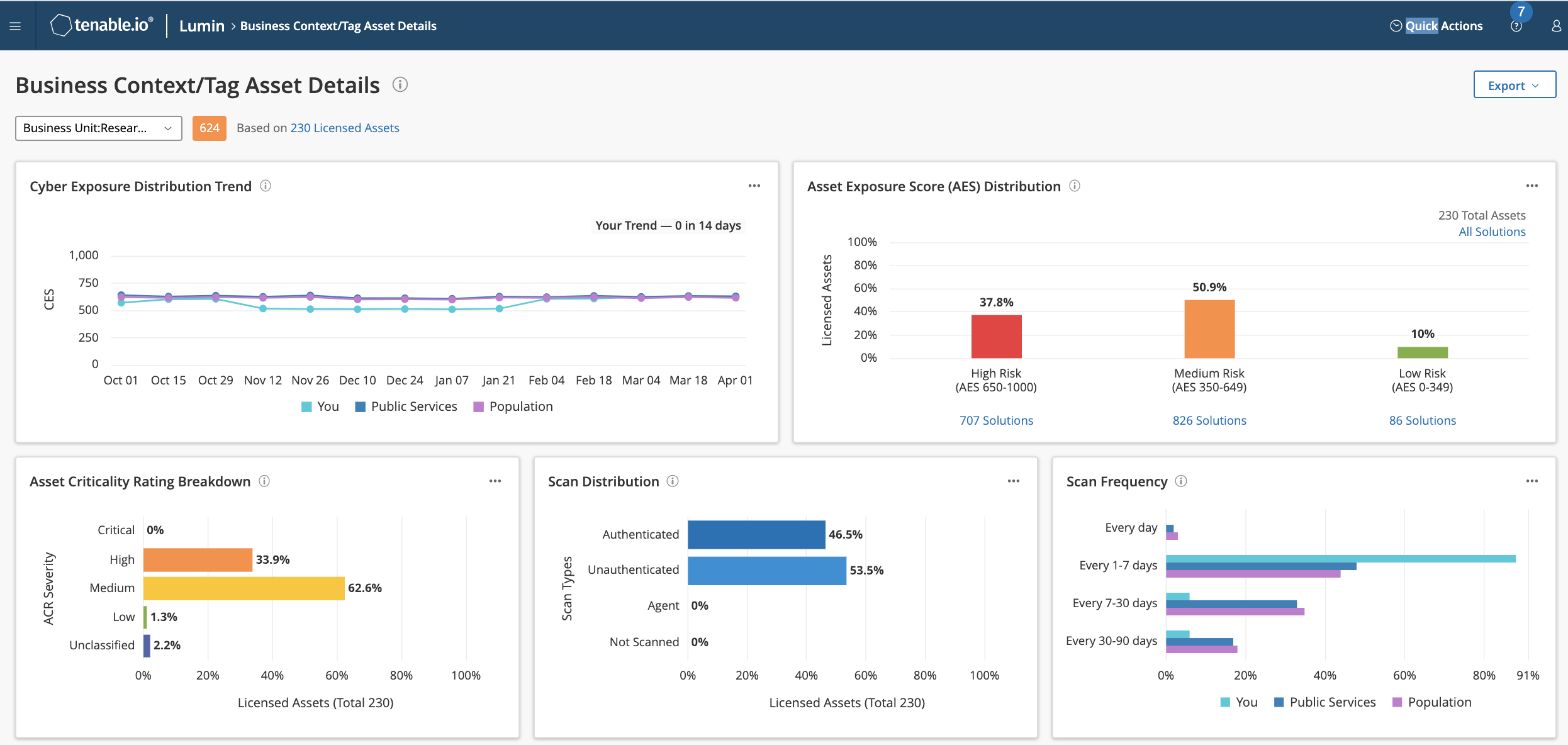The height and width of the screenshot is (745, 1568).
Task: Click the red High Risk bar
Action: [996, 337]
